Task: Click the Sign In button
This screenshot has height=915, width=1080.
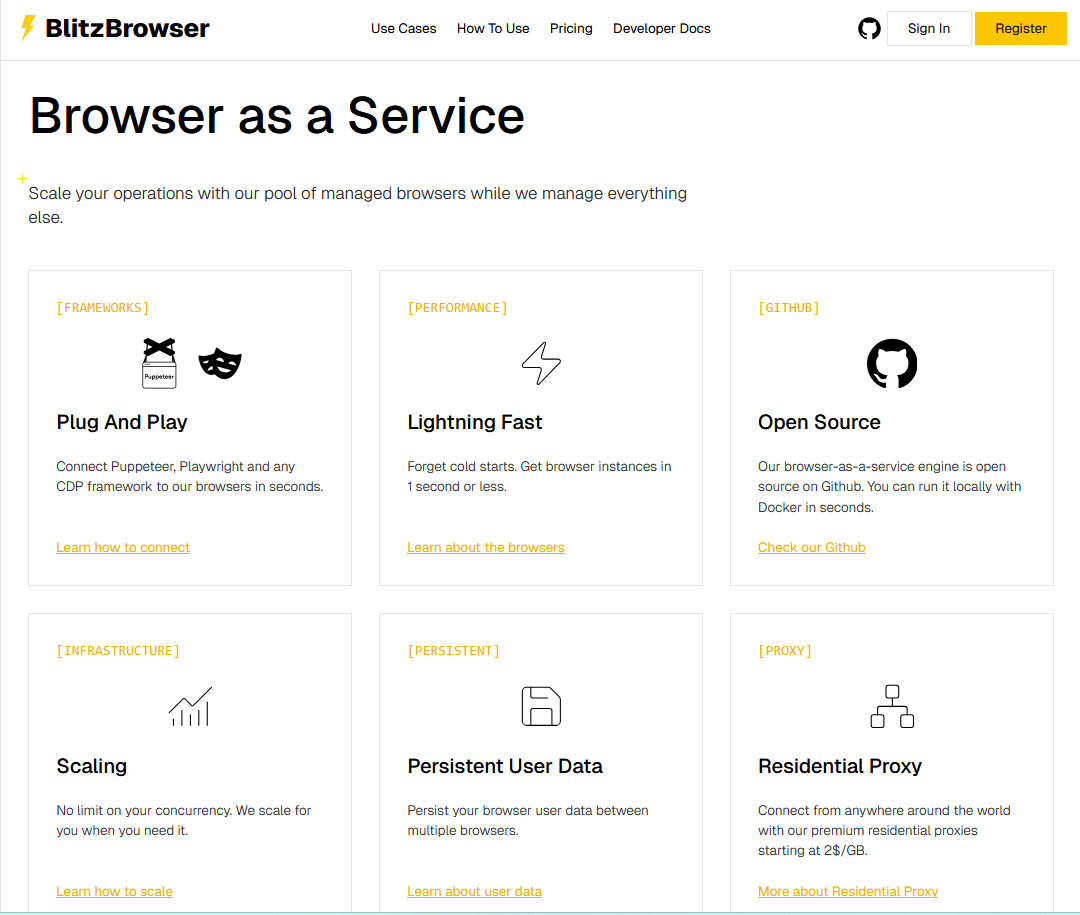Action: pos(928,28)
